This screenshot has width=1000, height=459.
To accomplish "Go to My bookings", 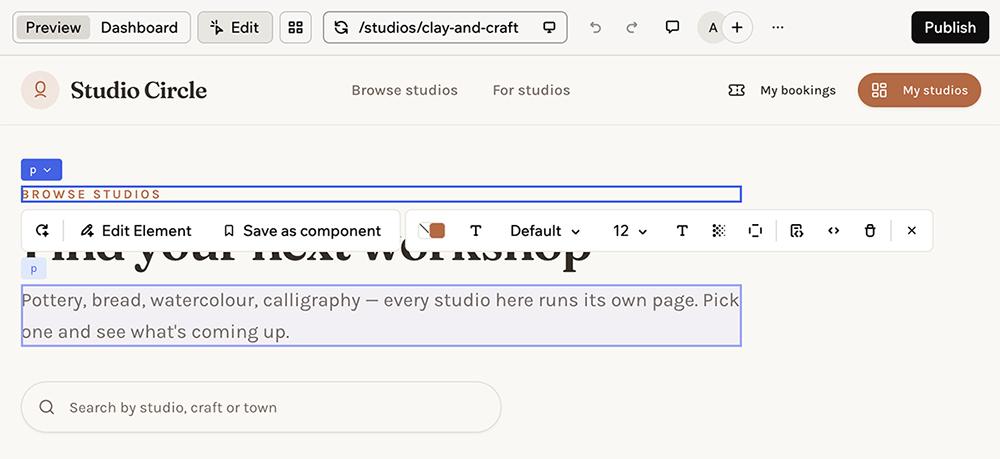I will coord(797,91).
